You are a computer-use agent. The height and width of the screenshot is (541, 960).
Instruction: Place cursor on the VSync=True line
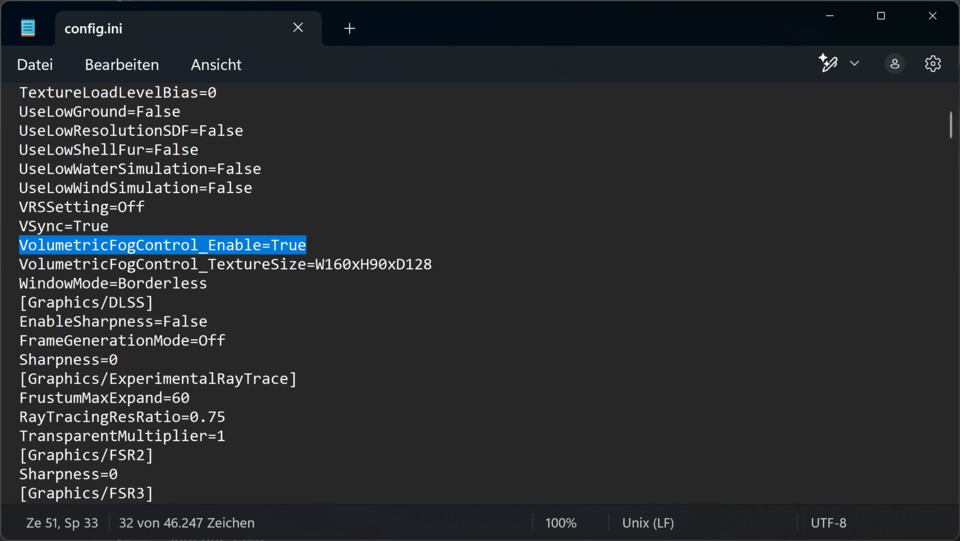coord(64,226)
